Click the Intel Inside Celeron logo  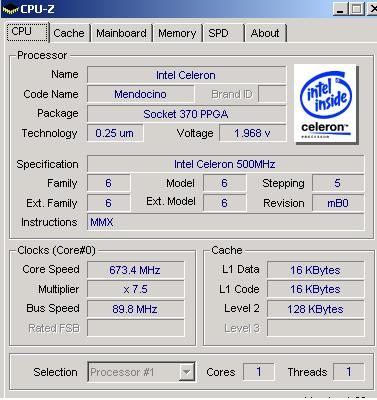coord(326,104)
